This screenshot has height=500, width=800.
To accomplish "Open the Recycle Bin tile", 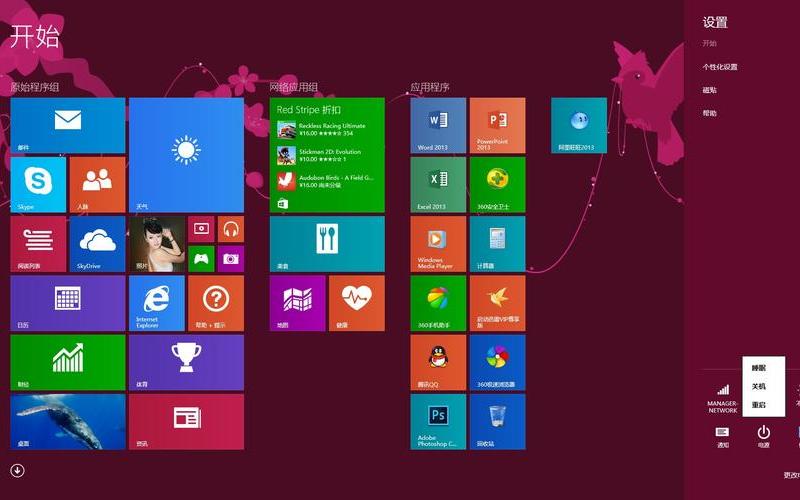I will pos(497,421).
